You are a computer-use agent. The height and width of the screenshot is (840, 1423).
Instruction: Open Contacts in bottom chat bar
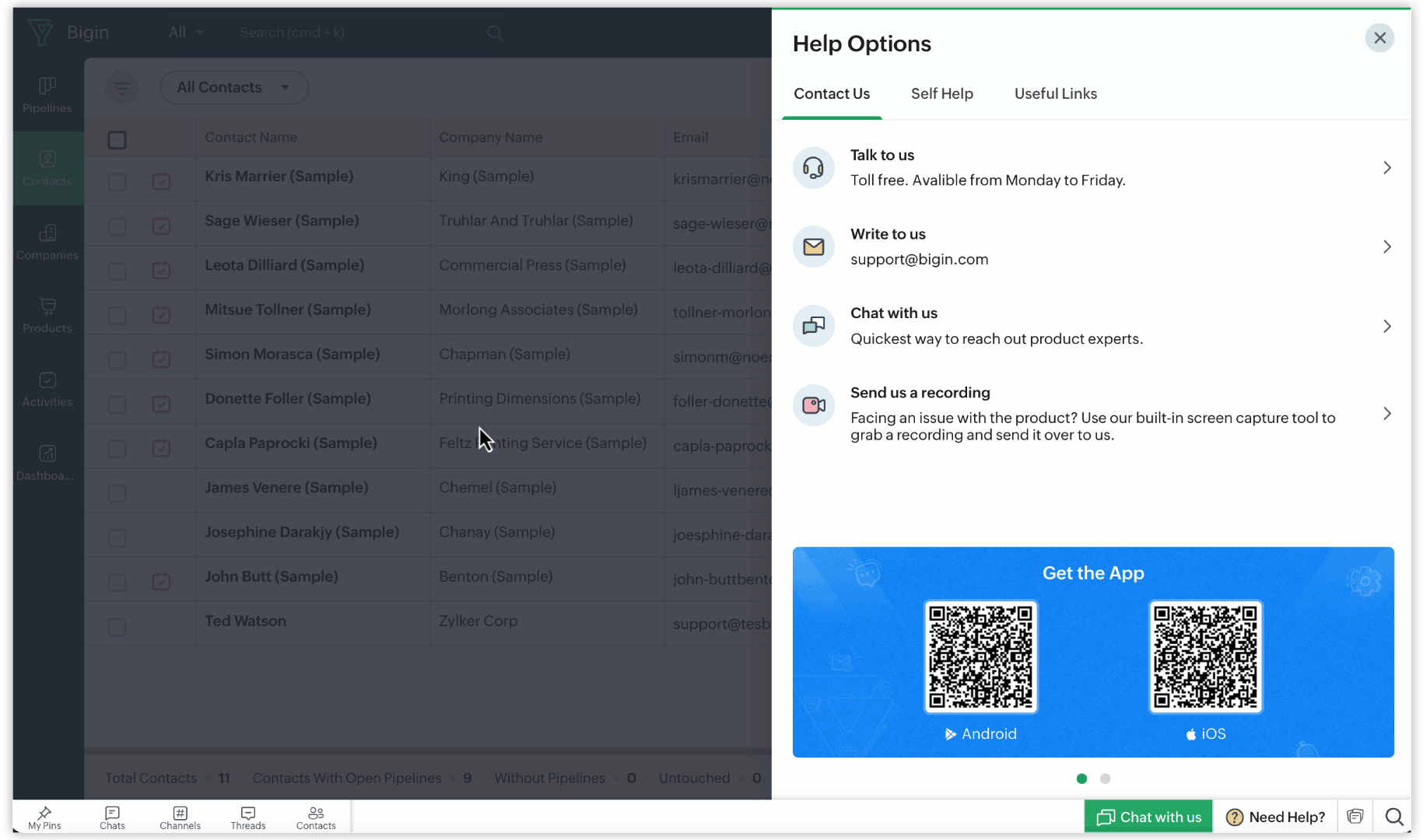[316, 817]
